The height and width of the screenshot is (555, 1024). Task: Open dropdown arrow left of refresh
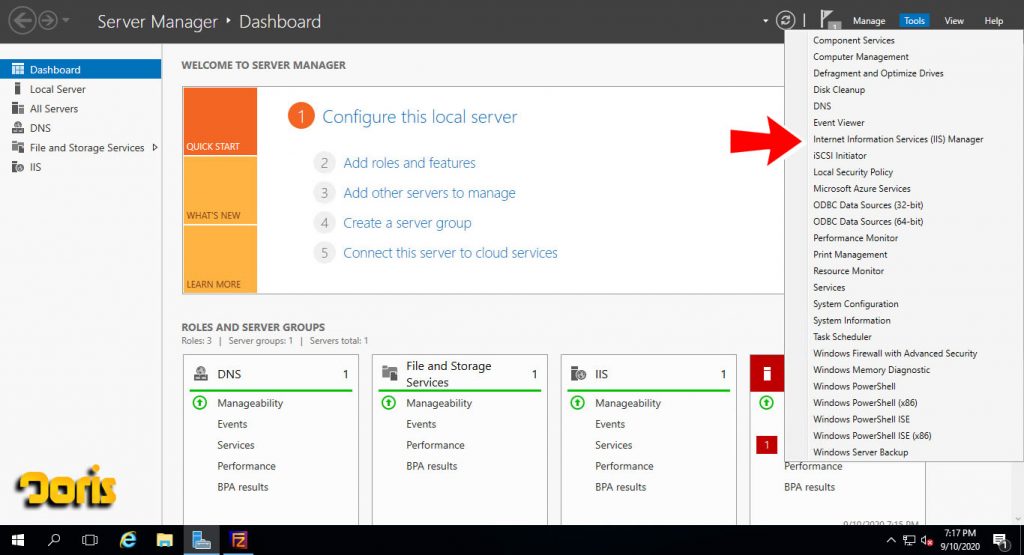click(x=765, y=21)
